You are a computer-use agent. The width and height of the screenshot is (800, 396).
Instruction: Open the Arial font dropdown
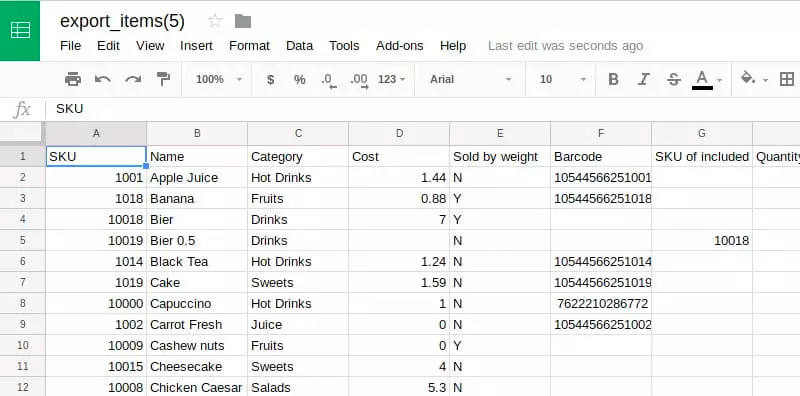tap(470, 79)
